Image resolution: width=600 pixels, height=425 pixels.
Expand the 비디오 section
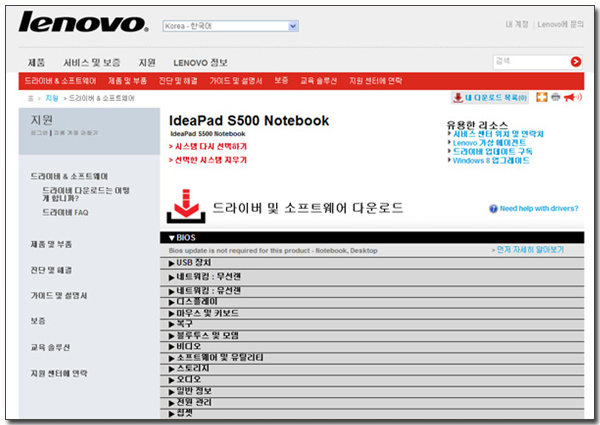(x=372, y=347)
